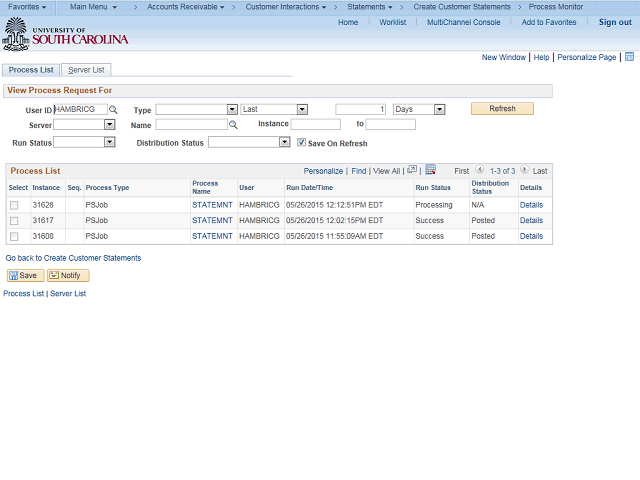Screen dimensions: 640x480
Task: Go back to Create Customer Statements
Action: pos(73,258)
